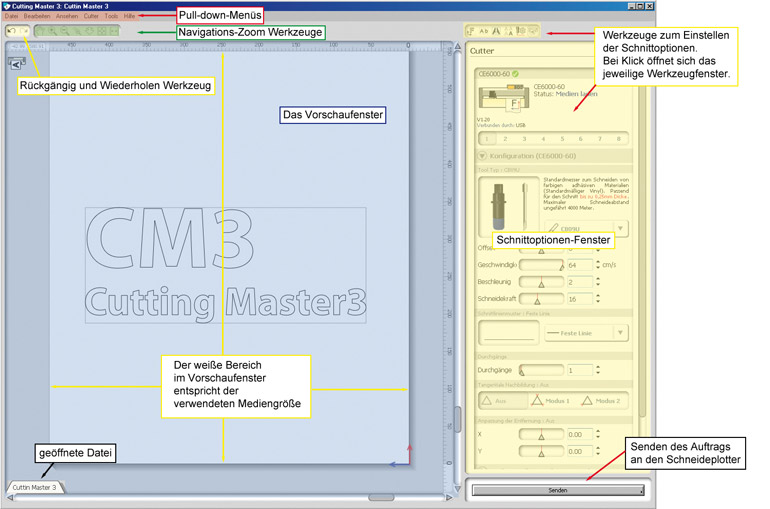Click the Senden button
The height and width of the screenshot is (509, 770).
[x=558, y=490]
